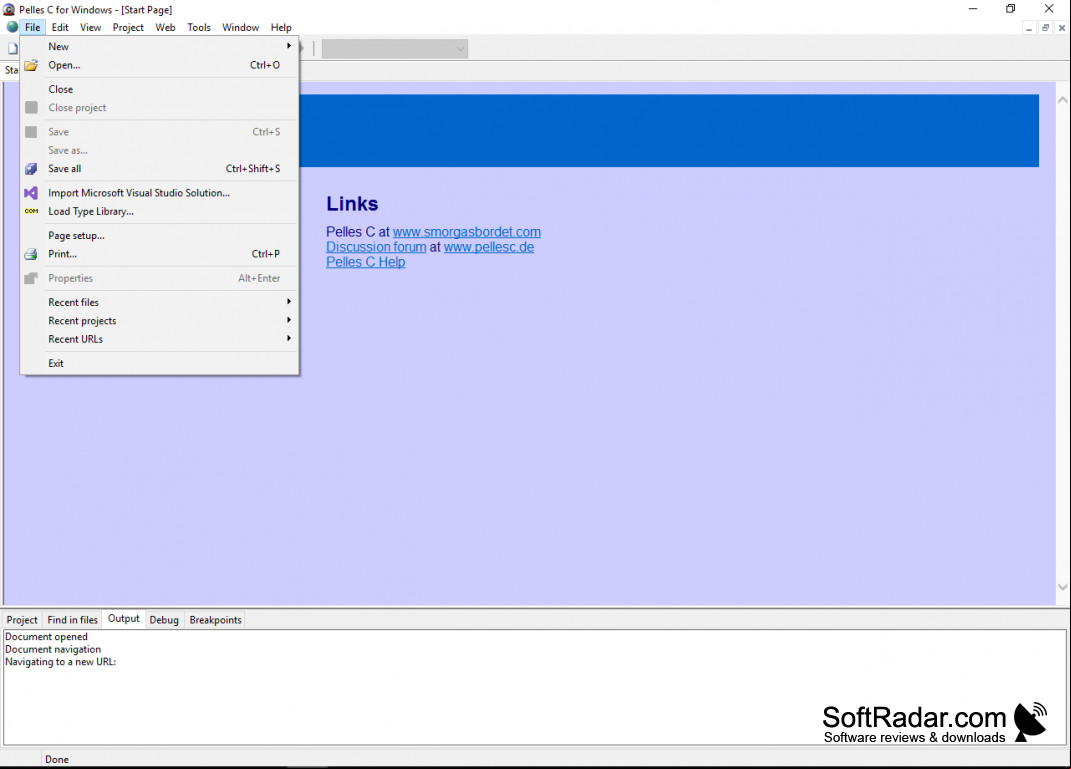Choose Load Type Library...
The height and width of the screenshot is (769, 1071).
tap(160, 212)
